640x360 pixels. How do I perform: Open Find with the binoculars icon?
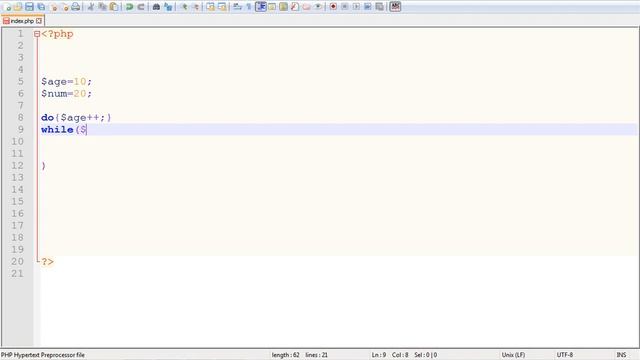pos(156,7)
